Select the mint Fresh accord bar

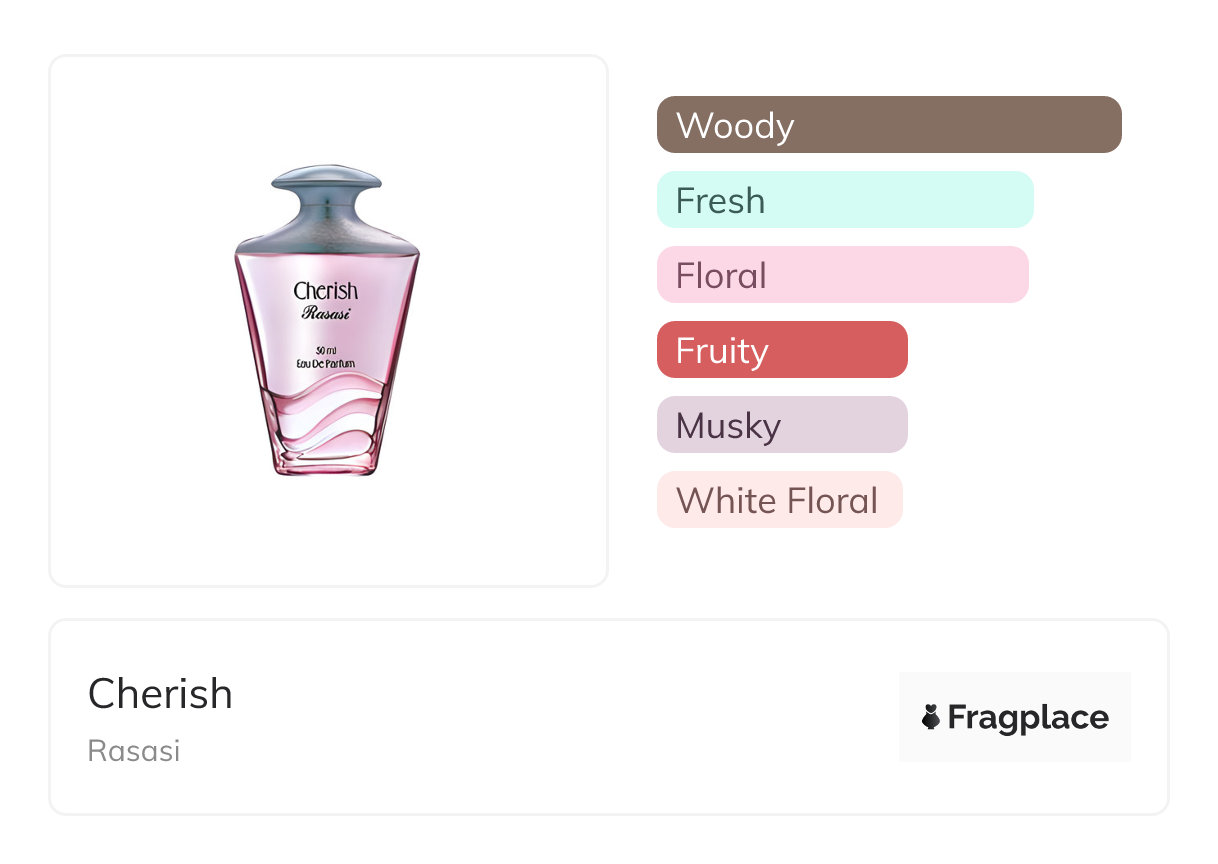click(845, 200)
